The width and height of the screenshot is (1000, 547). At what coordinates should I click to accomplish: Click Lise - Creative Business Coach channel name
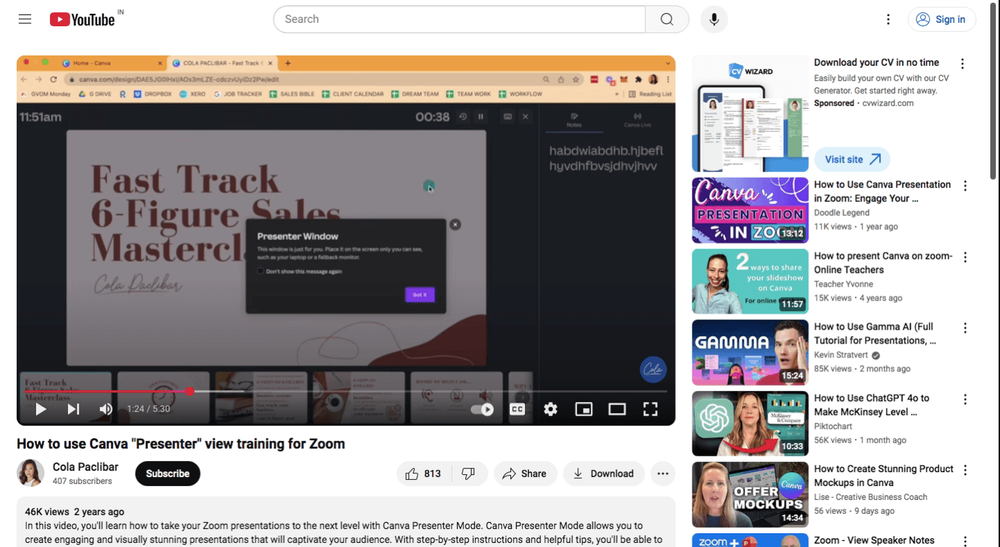871,497
